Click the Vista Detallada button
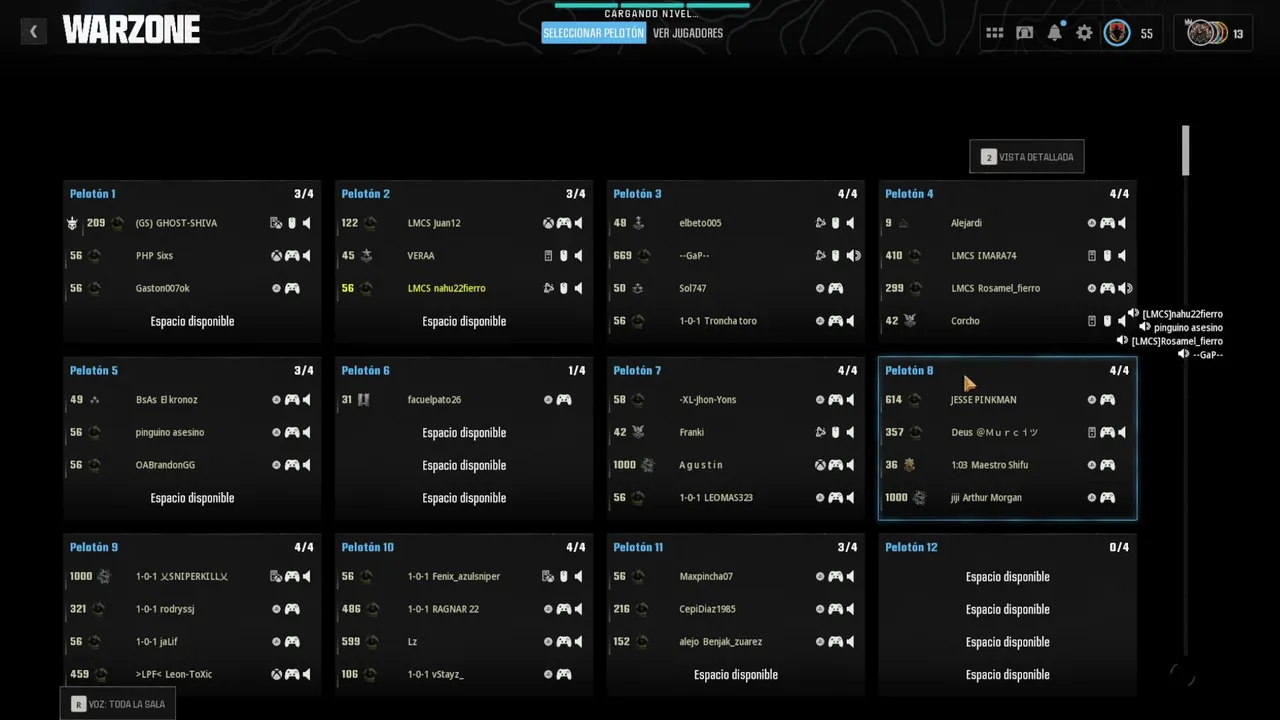Screen dimensions: 1280x720 coord(1027,157)
